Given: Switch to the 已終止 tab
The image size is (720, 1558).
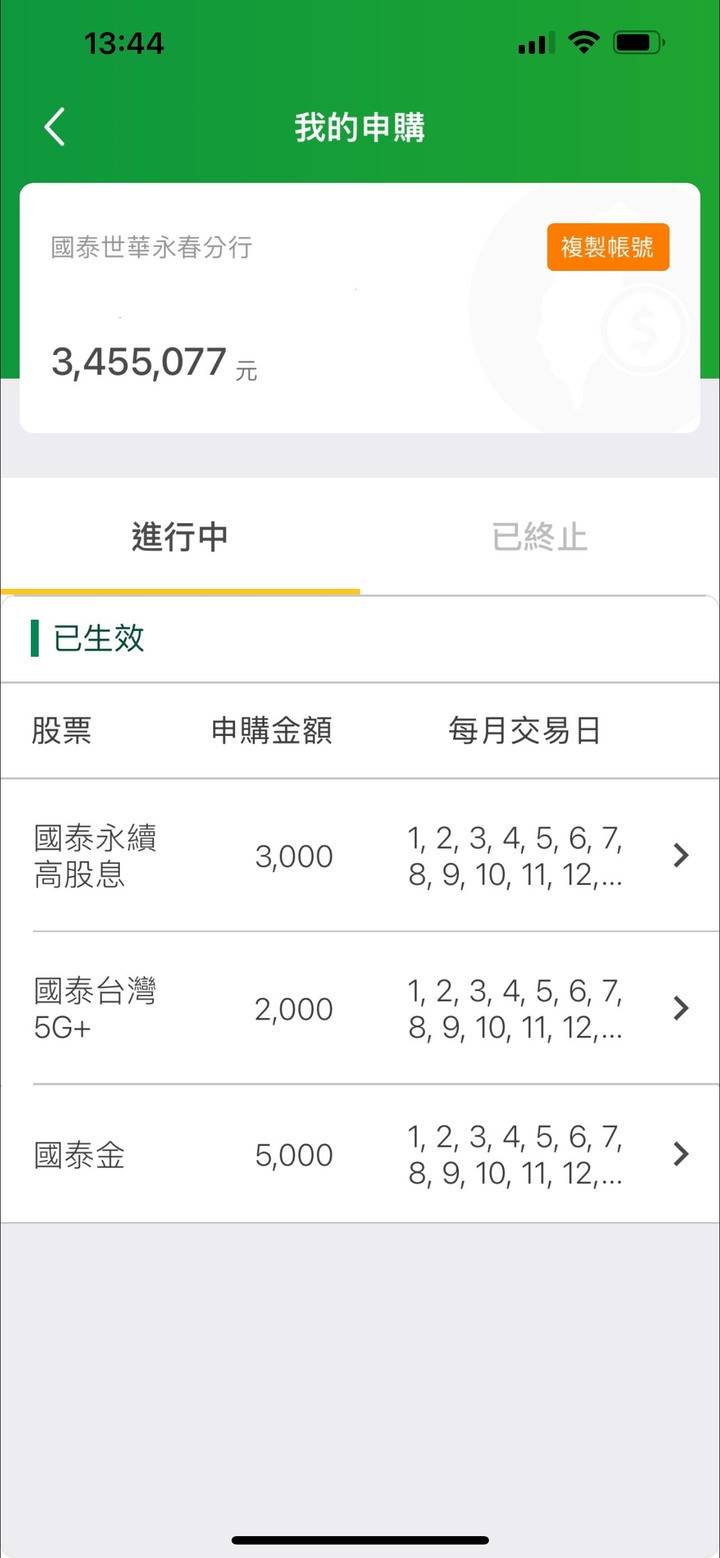Looking at the screenshot, I should [x=540, y=537].
